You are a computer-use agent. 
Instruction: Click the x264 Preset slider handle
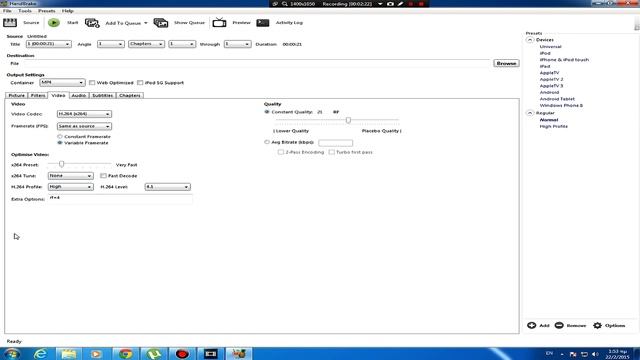[61, 164]
